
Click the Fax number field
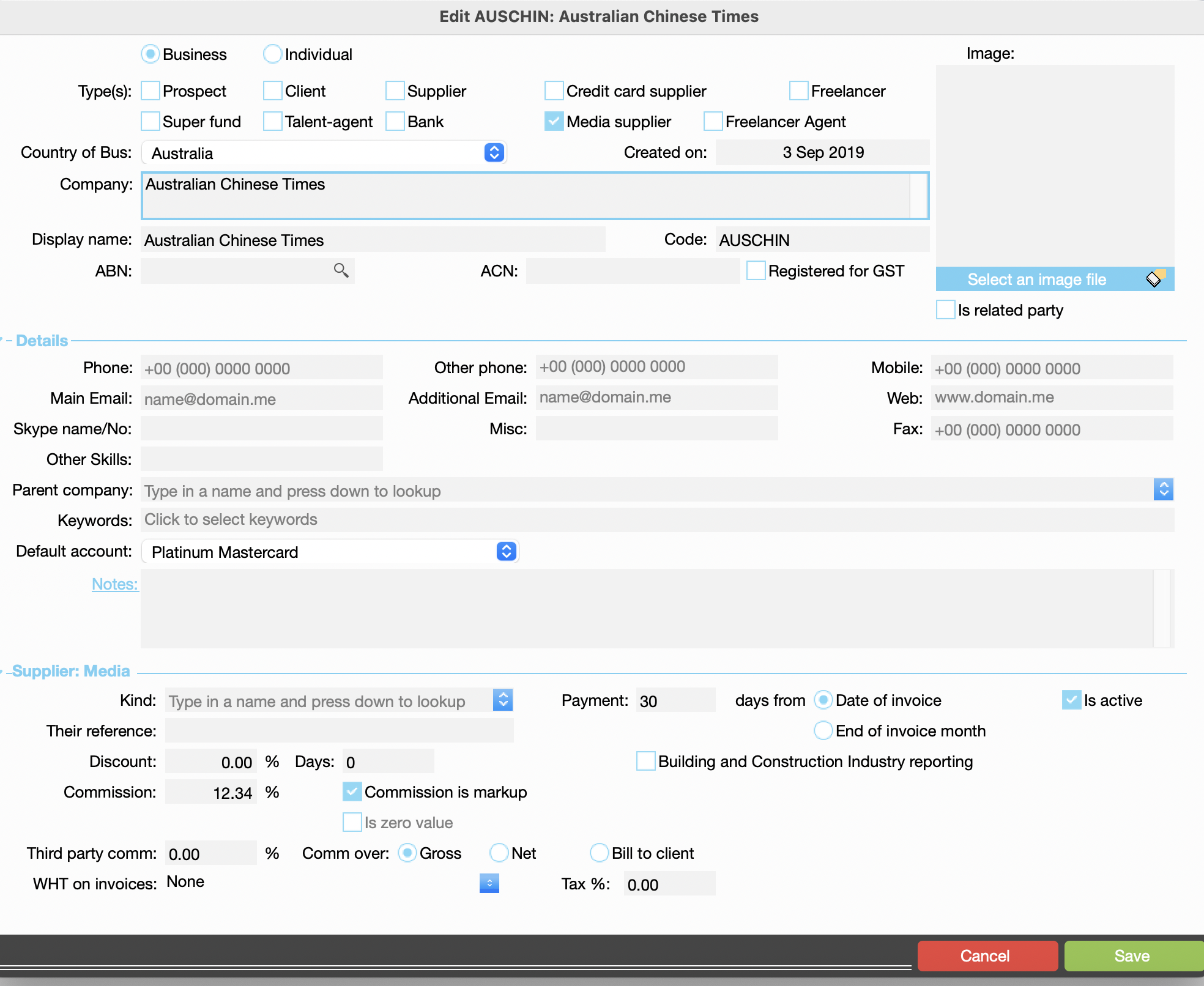pos(1052,429)
